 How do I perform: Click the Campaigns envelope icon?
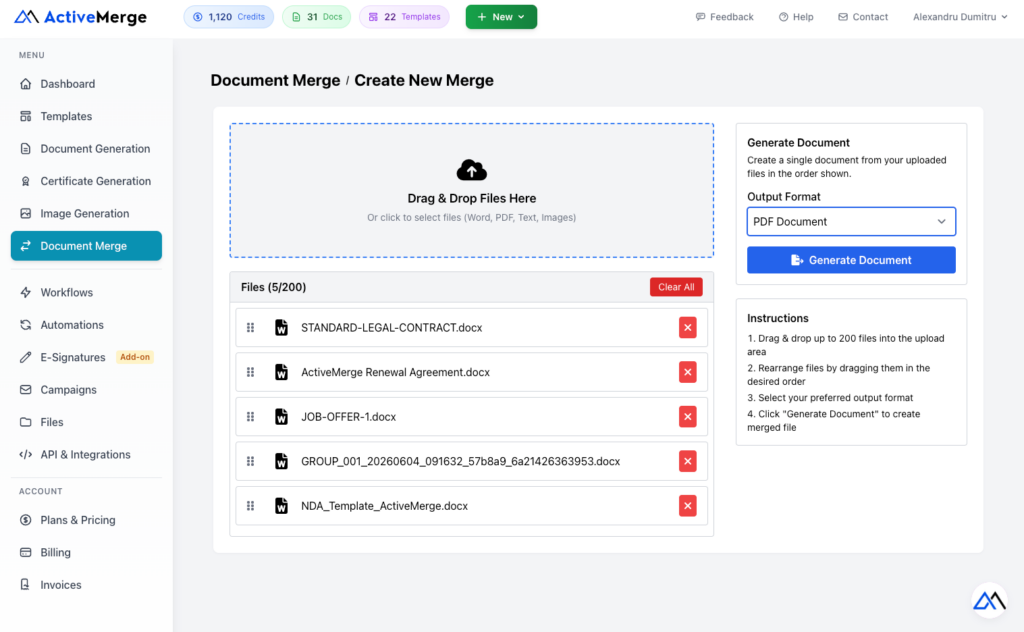25,390
